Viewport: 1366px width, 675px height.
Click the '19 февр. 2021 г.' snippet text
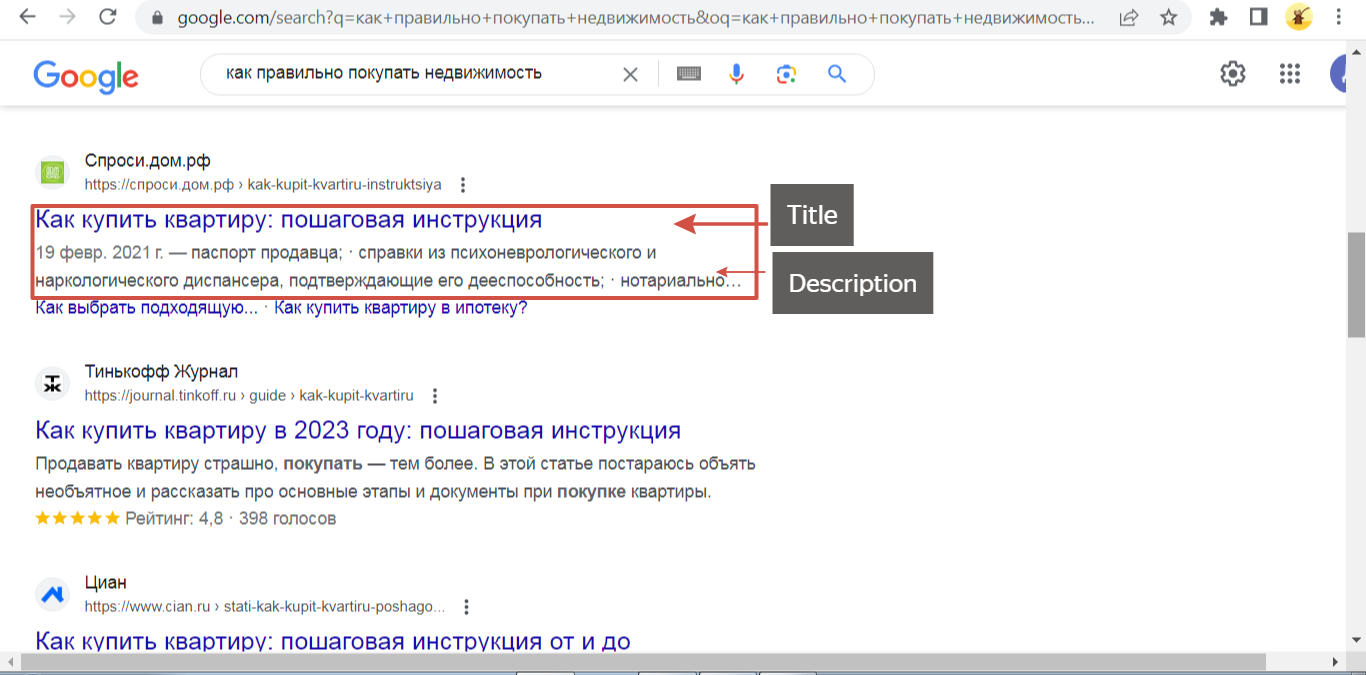pos(99,252)
